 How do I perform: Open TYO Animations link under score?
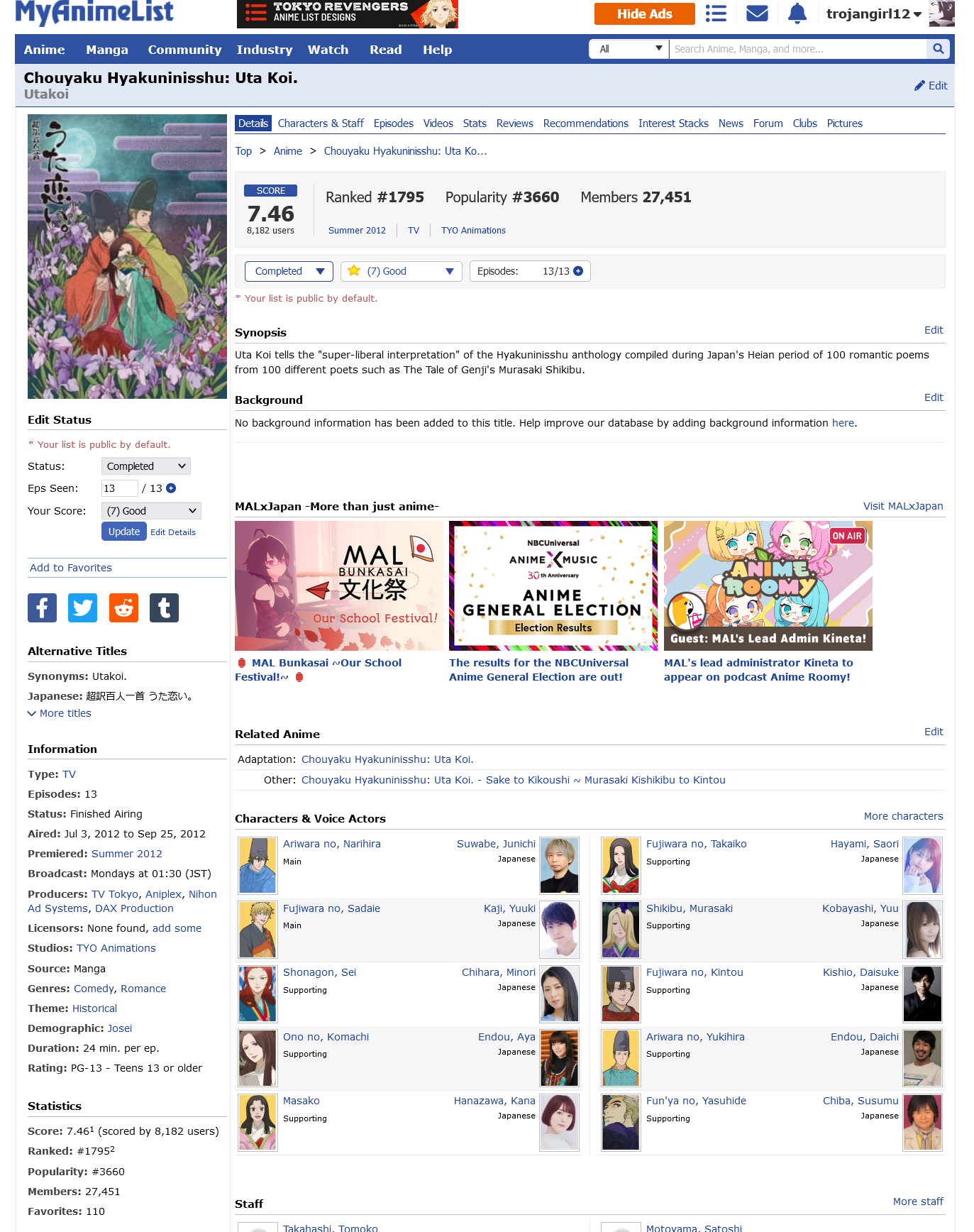[x=473, y=231]
